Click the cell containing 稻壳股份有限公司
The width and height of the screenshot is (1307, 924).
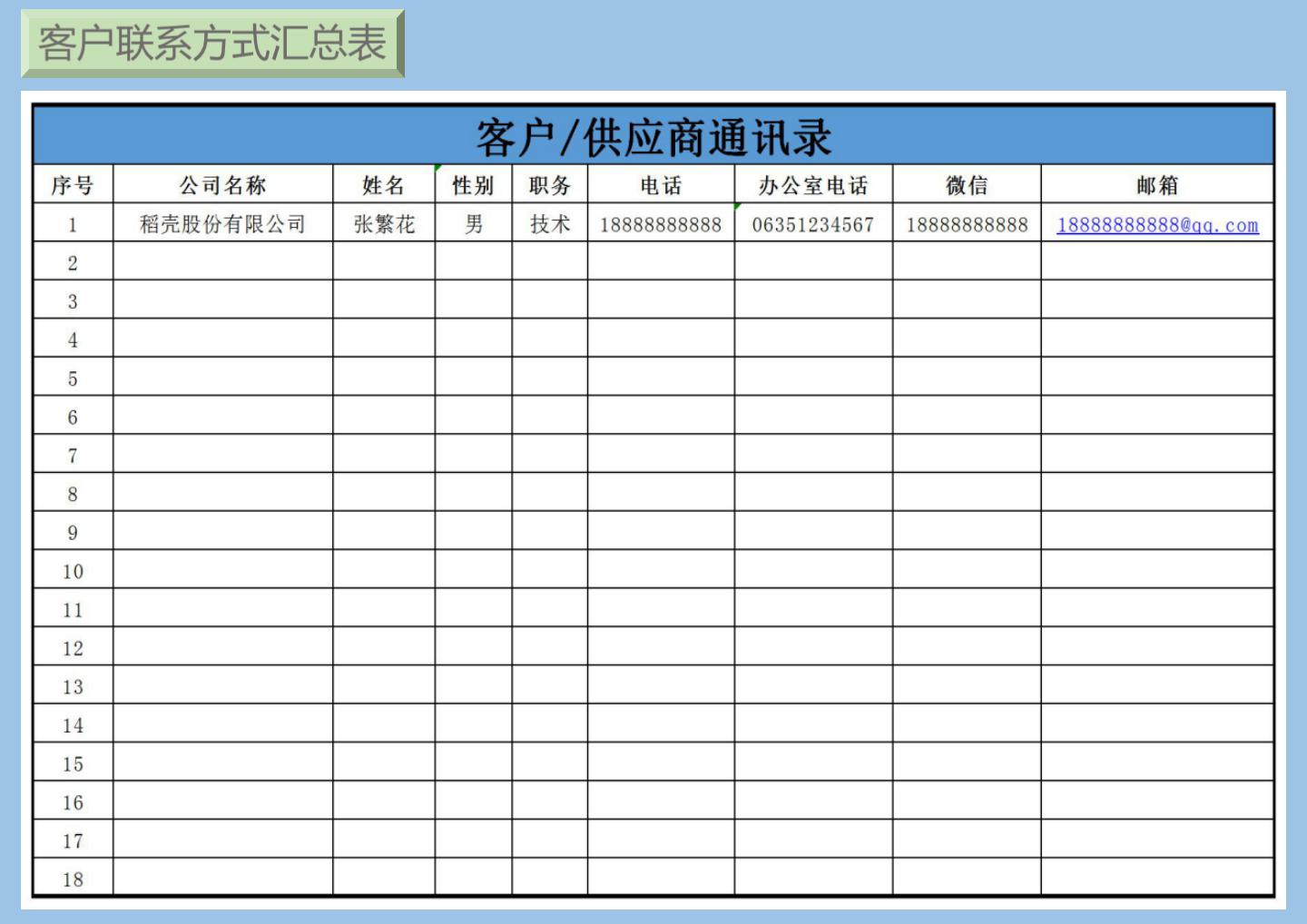[x=222, y=223]
